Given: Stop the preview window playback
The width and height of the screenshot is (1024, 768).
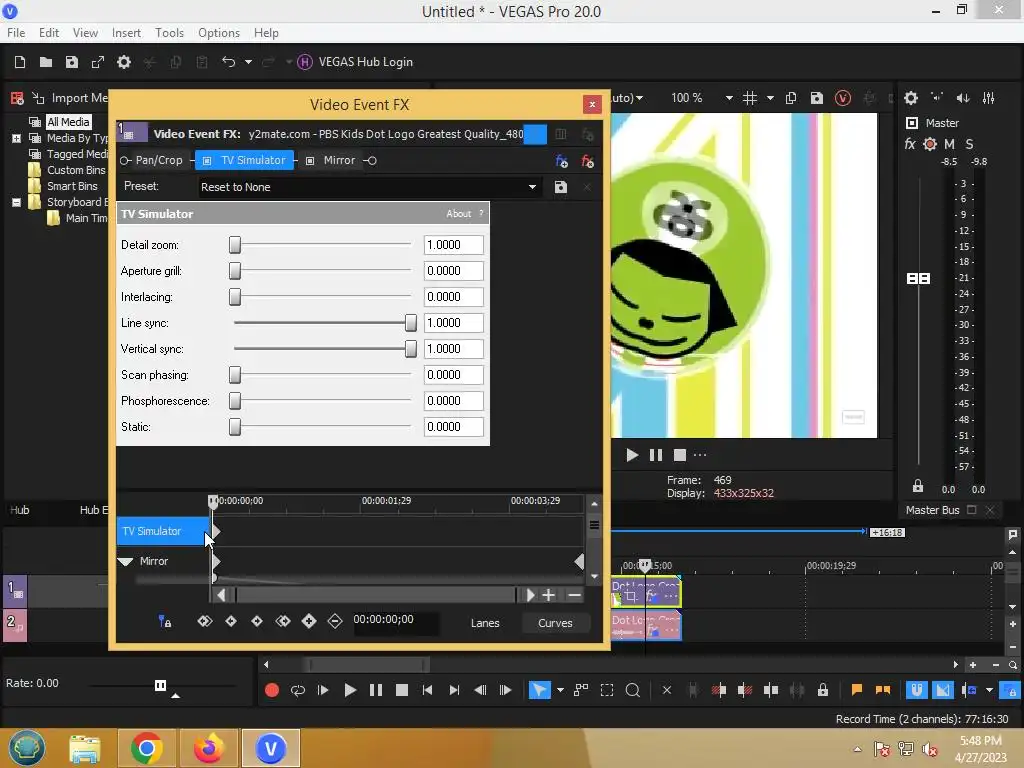Looking at the screenshot, I should click(x=680, y=455).
